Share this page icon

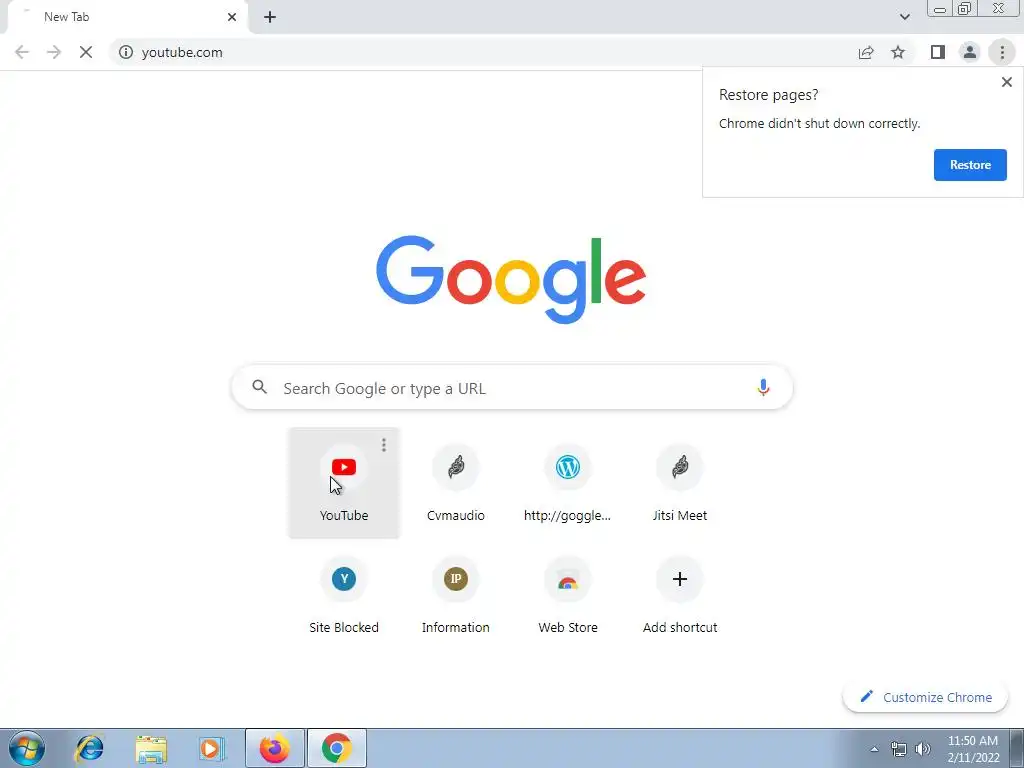tap(866, 52)
